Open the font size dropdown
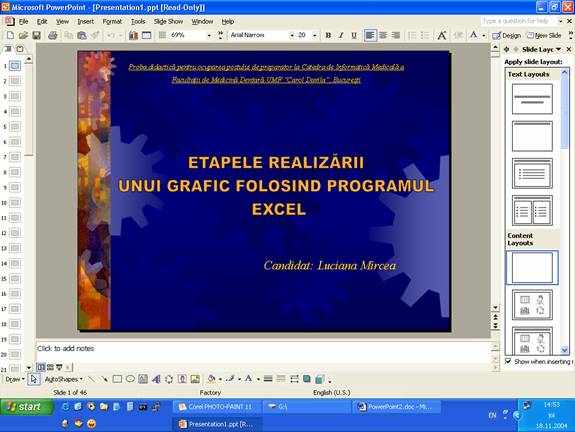This screenshot has width=575, height=432. pyautogui.click(x=314, y=36)
